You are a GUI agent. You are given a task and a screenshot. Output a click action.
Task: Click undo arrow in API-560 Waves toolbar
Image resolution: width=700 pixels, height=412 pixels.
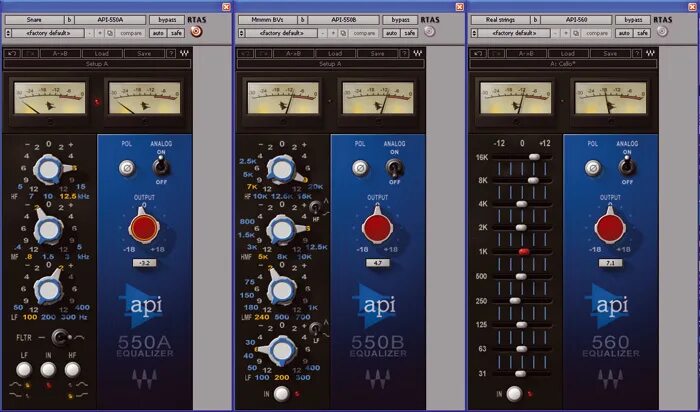478,54
